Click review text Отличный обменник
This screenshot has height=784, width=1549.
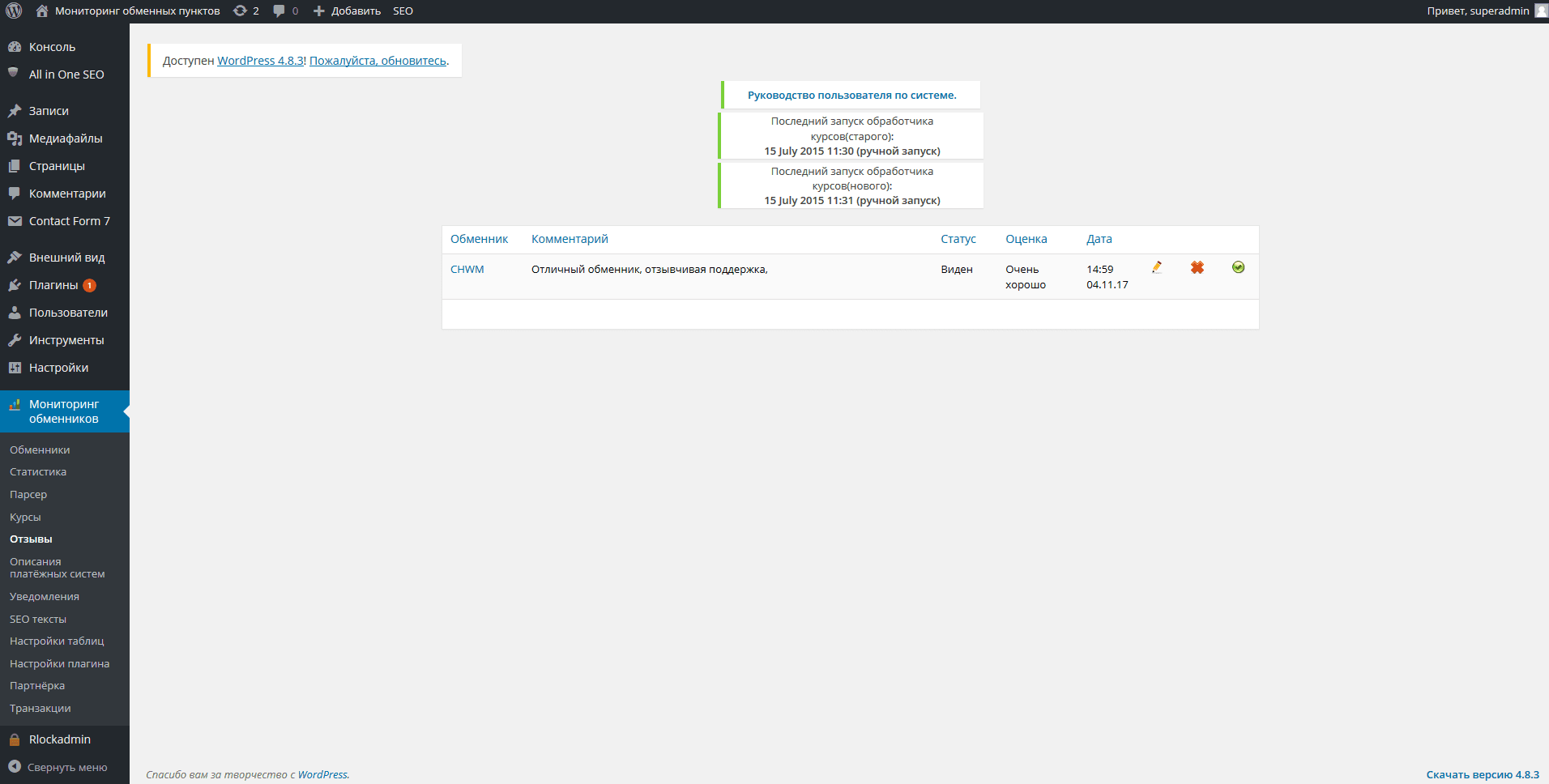(649, 269)
